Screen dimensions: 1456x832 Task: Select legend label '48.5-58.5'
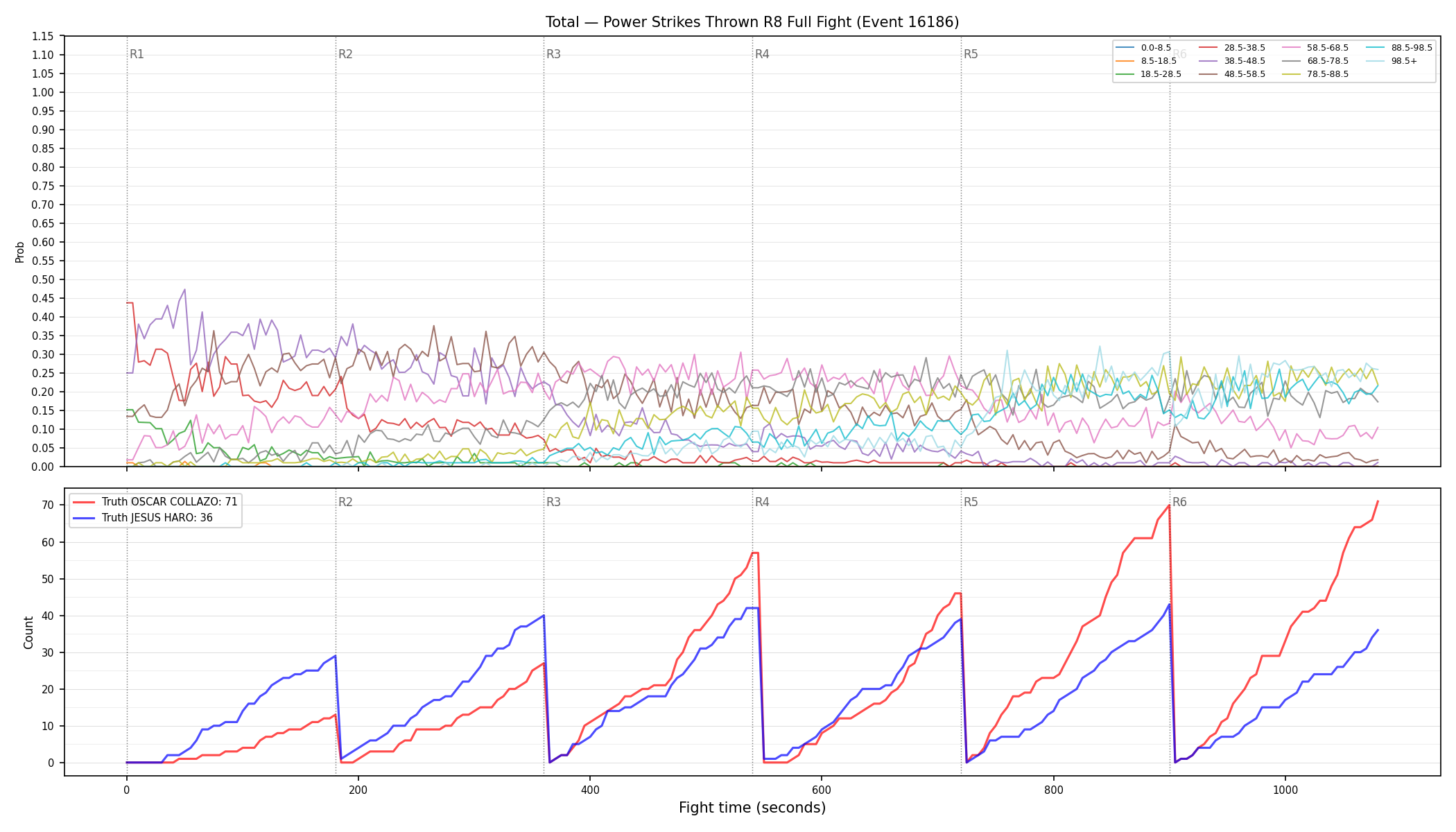tap(1245, 74)
